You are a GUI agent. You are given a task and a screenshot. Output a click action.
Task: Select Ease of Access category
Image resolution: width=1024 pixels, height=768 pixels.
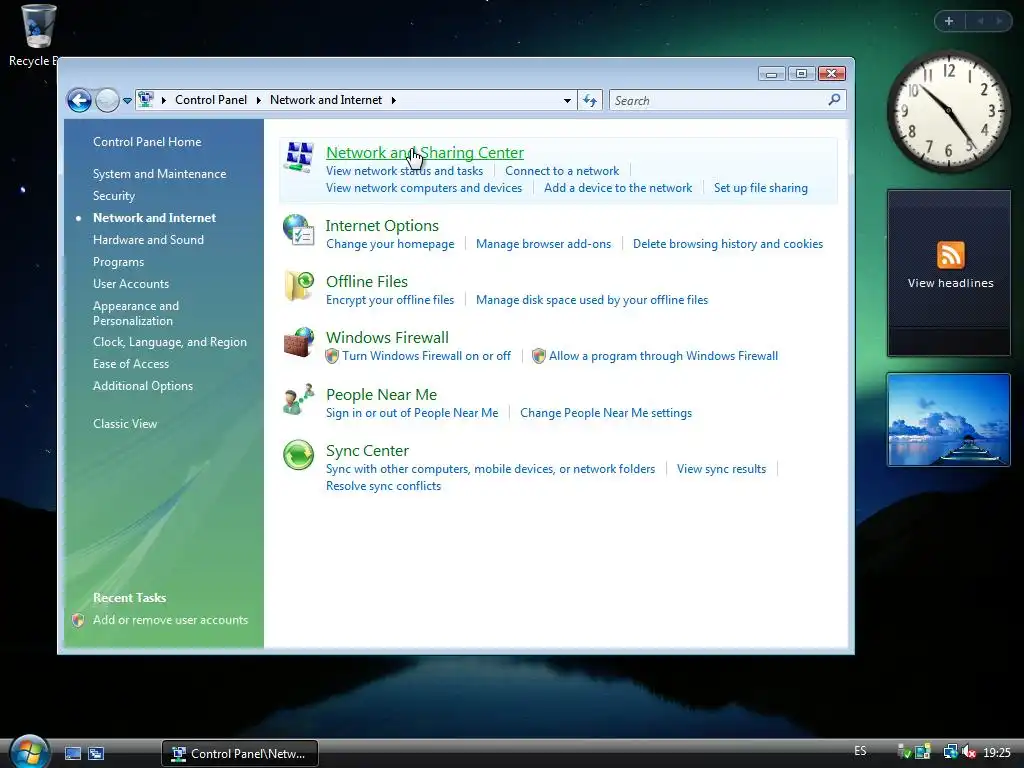tap(131, 364)
